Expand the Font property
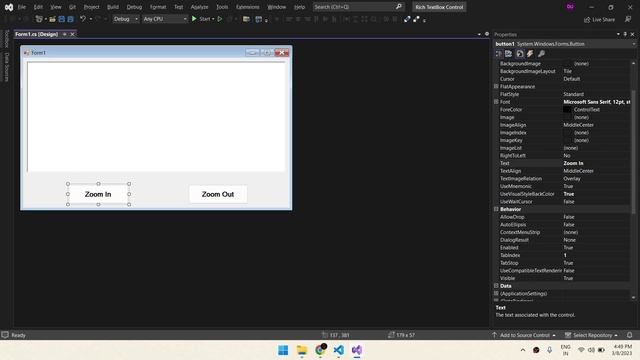This screenshot has height=360, width=640. click(496, 102)
